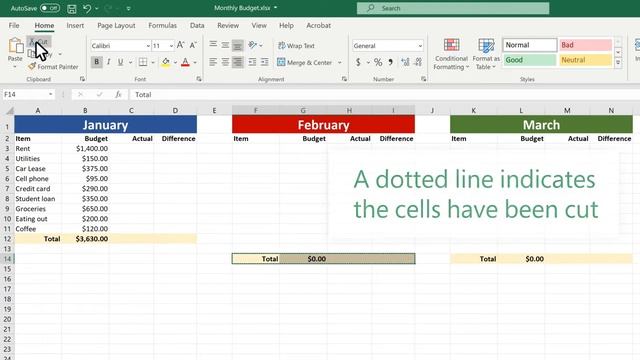Screen dimensions: 640x360
Task: Open Name Box dropdown arrow
Action: pyautogui.click(x=51, y=94)
